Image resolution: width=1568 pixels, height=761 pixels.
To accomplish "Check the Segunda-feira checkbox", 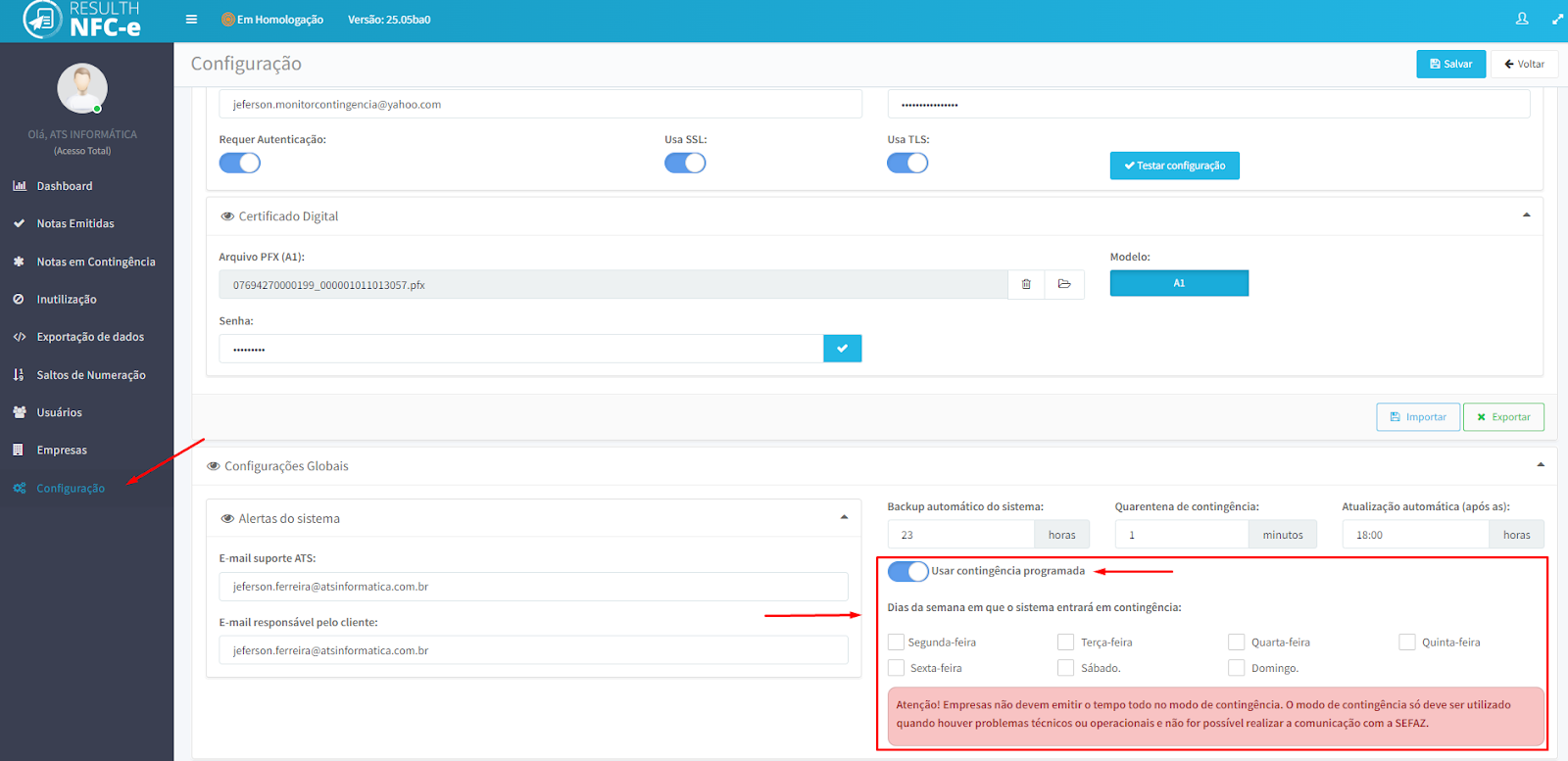I will point(896,642).
